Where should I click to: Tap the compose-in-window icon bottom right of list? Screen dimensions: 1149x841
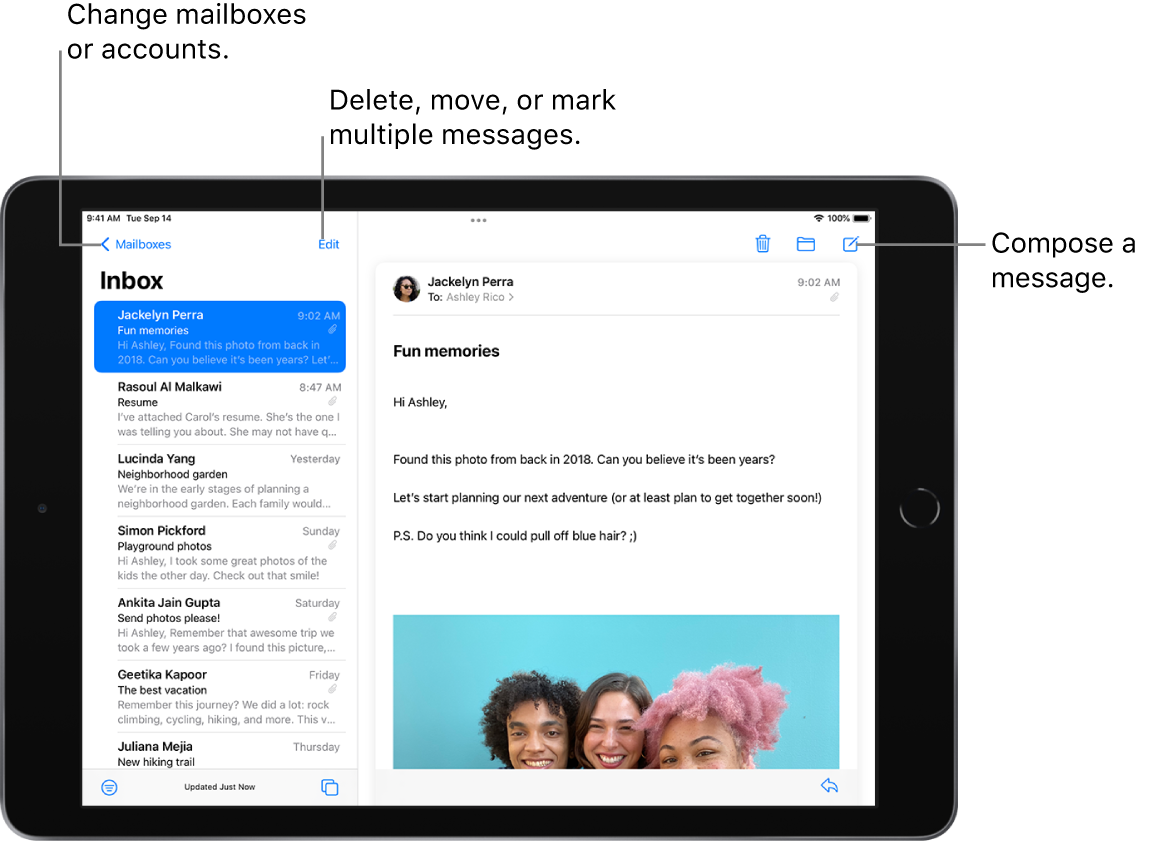[330, 787]
